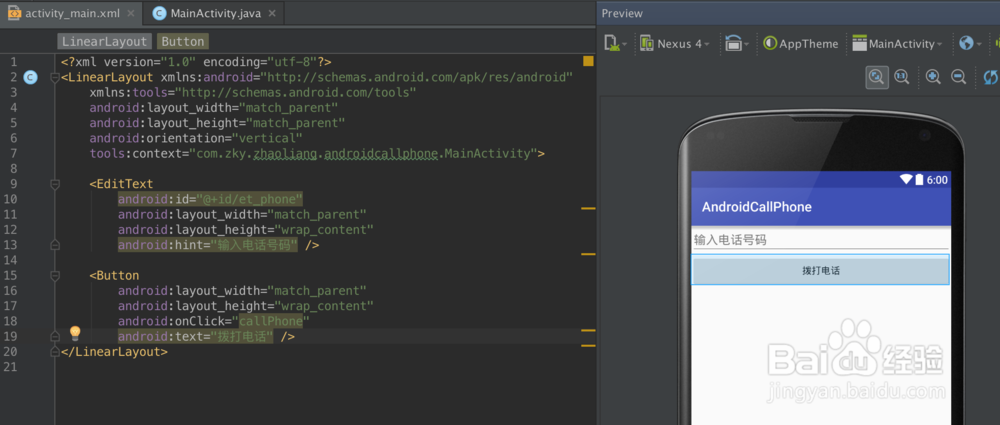Collapse the EditText fold marker on line 9

[x=55, y=184]
